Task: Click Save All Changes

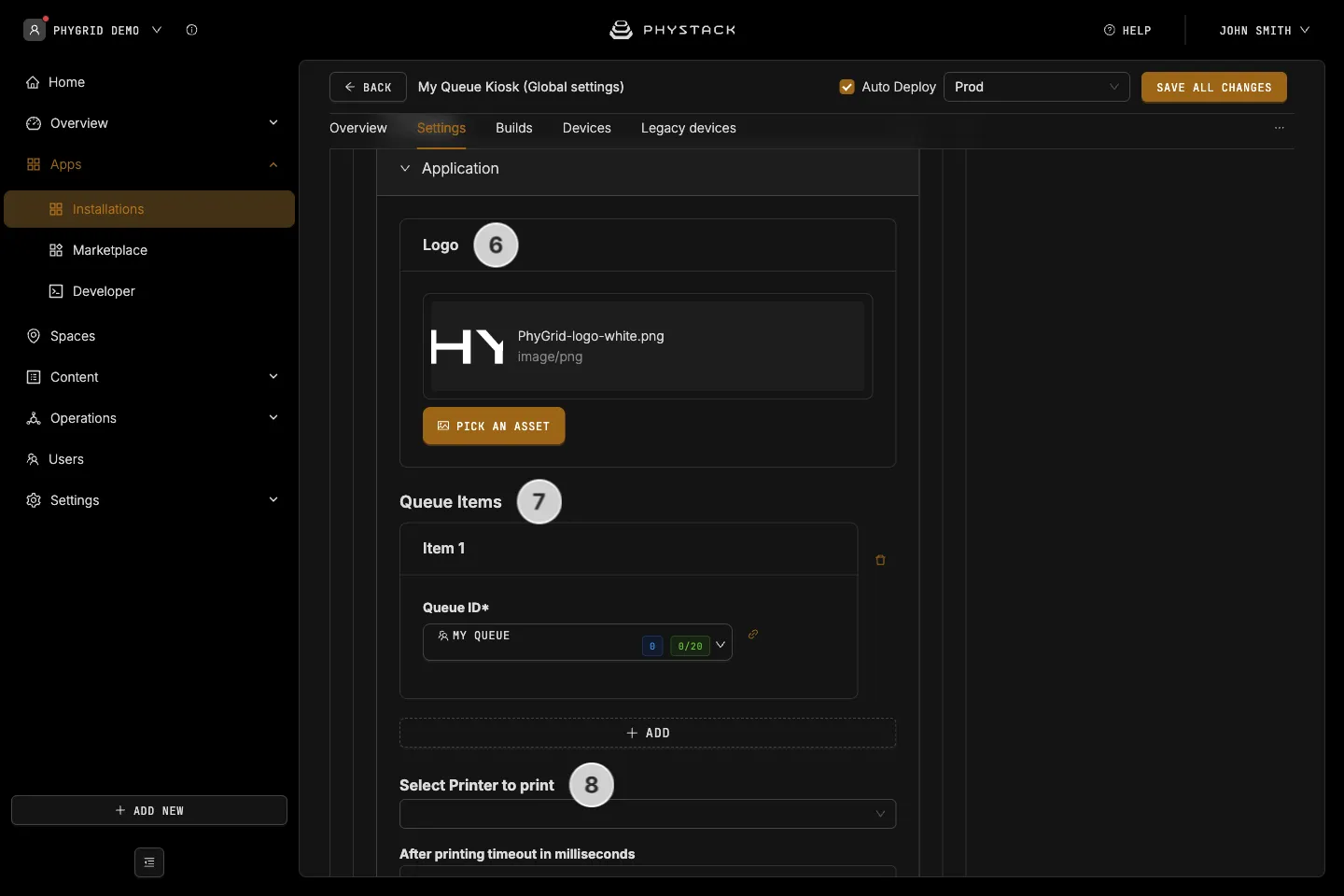Action: (1214, 87)
